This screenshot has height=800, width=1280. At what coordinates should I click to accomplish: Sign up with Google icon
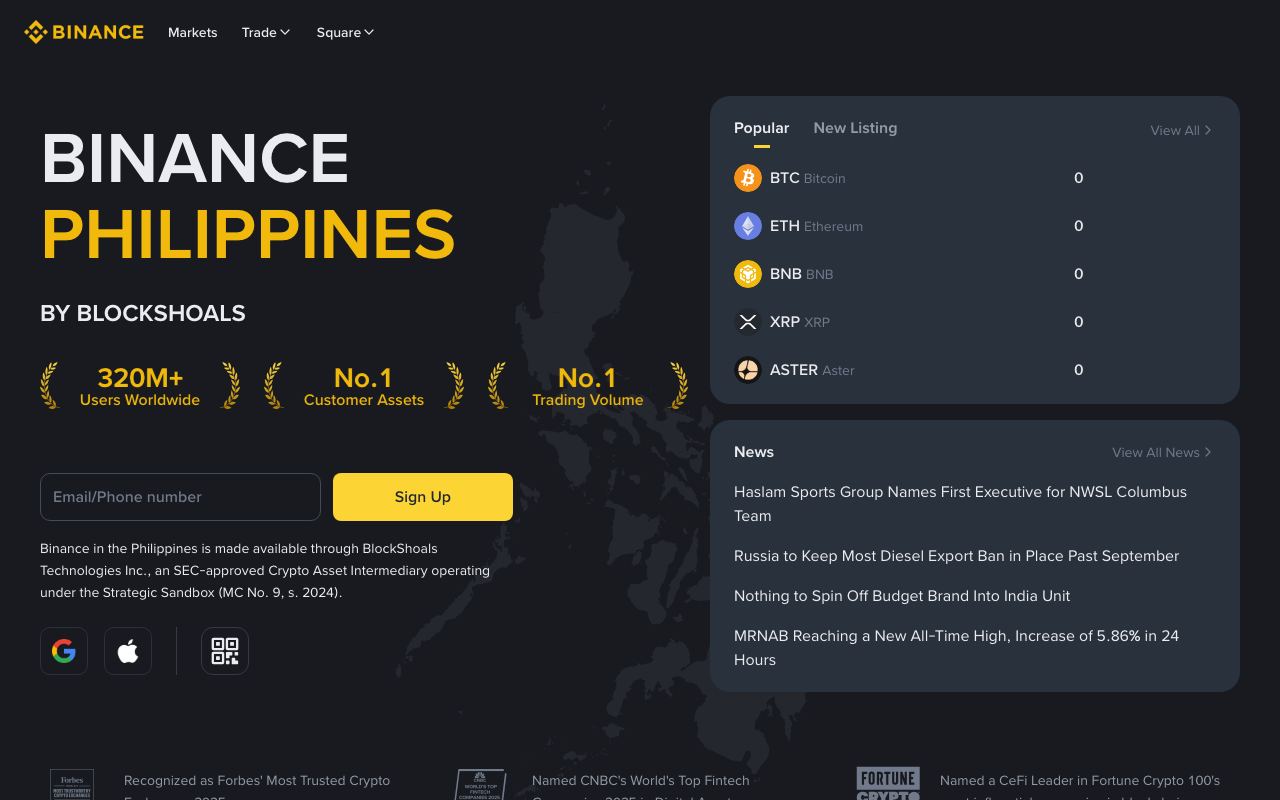coord(64,651)
